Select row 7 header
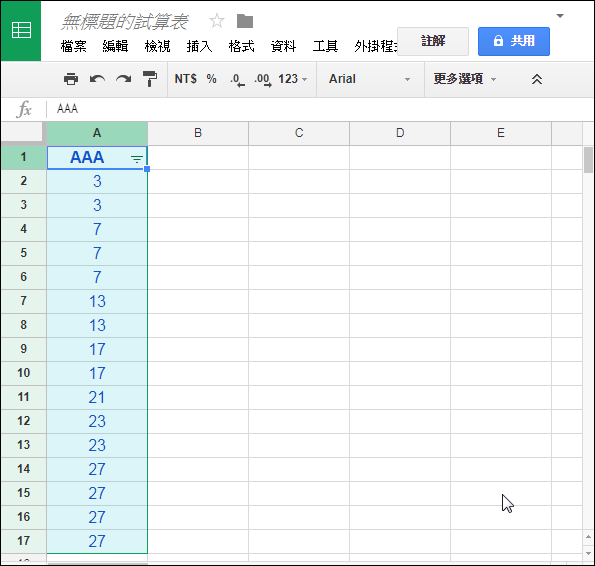Image resolution: width=595 pixels, height=566 pixels. (x=24, y=301)
